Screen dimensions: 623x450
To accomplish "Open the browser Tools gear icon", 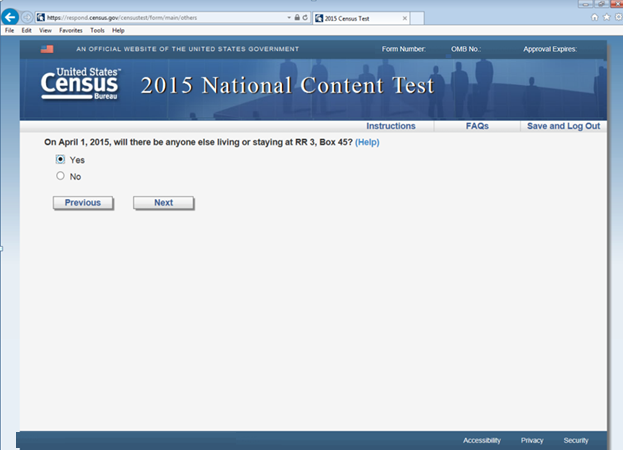I will coord(618,17).
